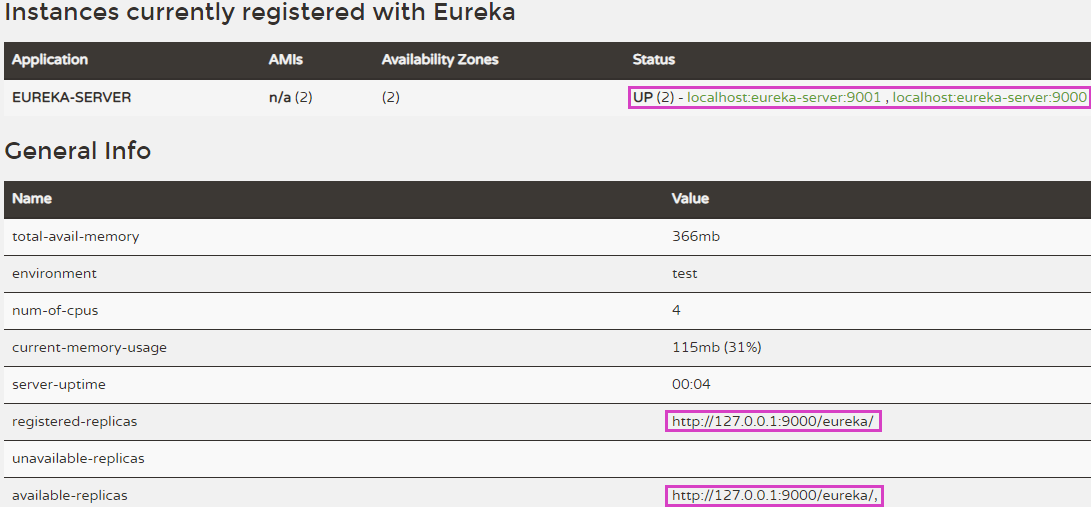Open the localhost:eureka-server:9000 instance link
Image resolution: width=1091 pixels, height=507 pixels.
click(989, 97)
